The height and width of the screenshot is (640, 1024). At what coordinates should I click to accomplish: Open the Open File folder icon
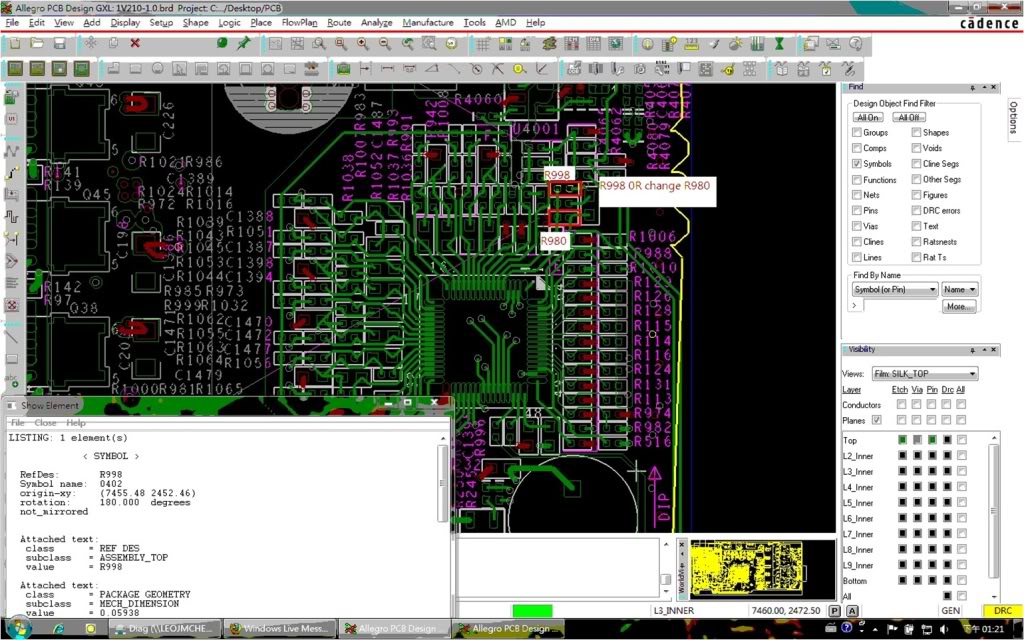[37, 44]
